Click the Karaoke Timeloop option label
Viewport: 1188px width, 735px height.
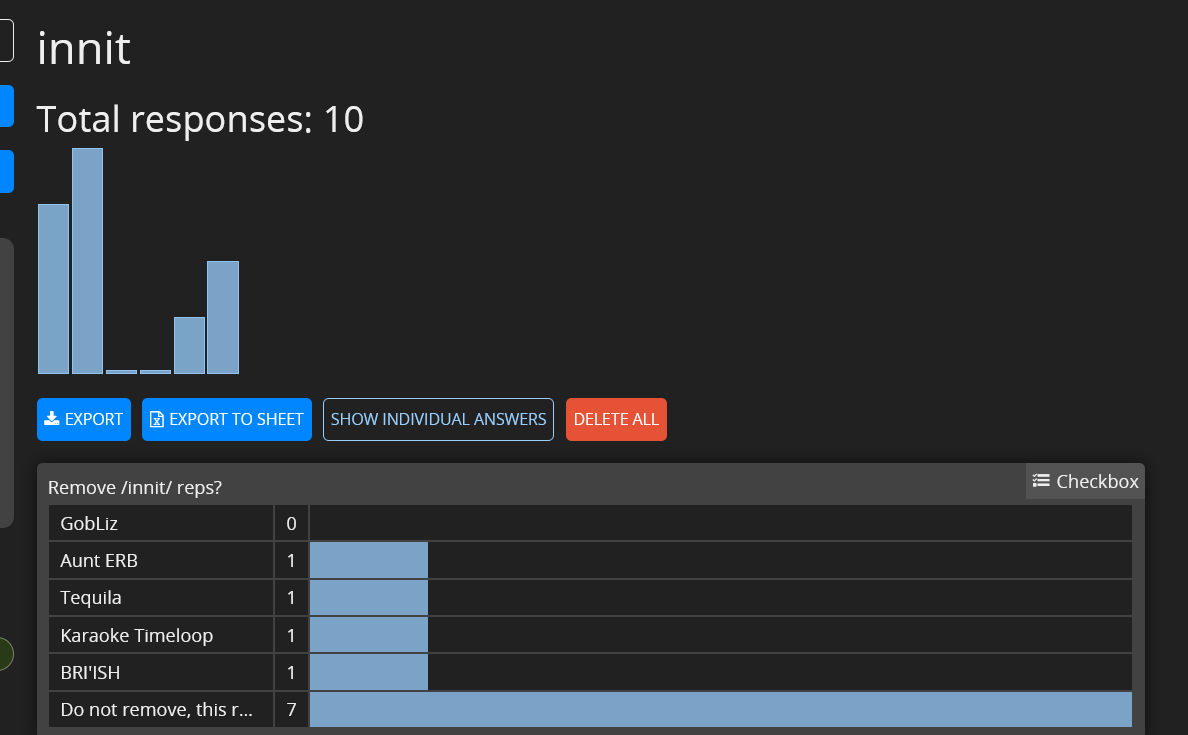tap(136, 635)
